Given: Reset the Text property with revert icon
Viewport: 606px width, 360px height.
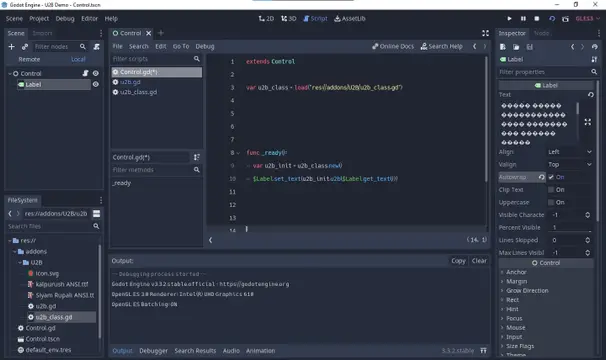Looking at the screenshot, I should (x=591, y=95).
